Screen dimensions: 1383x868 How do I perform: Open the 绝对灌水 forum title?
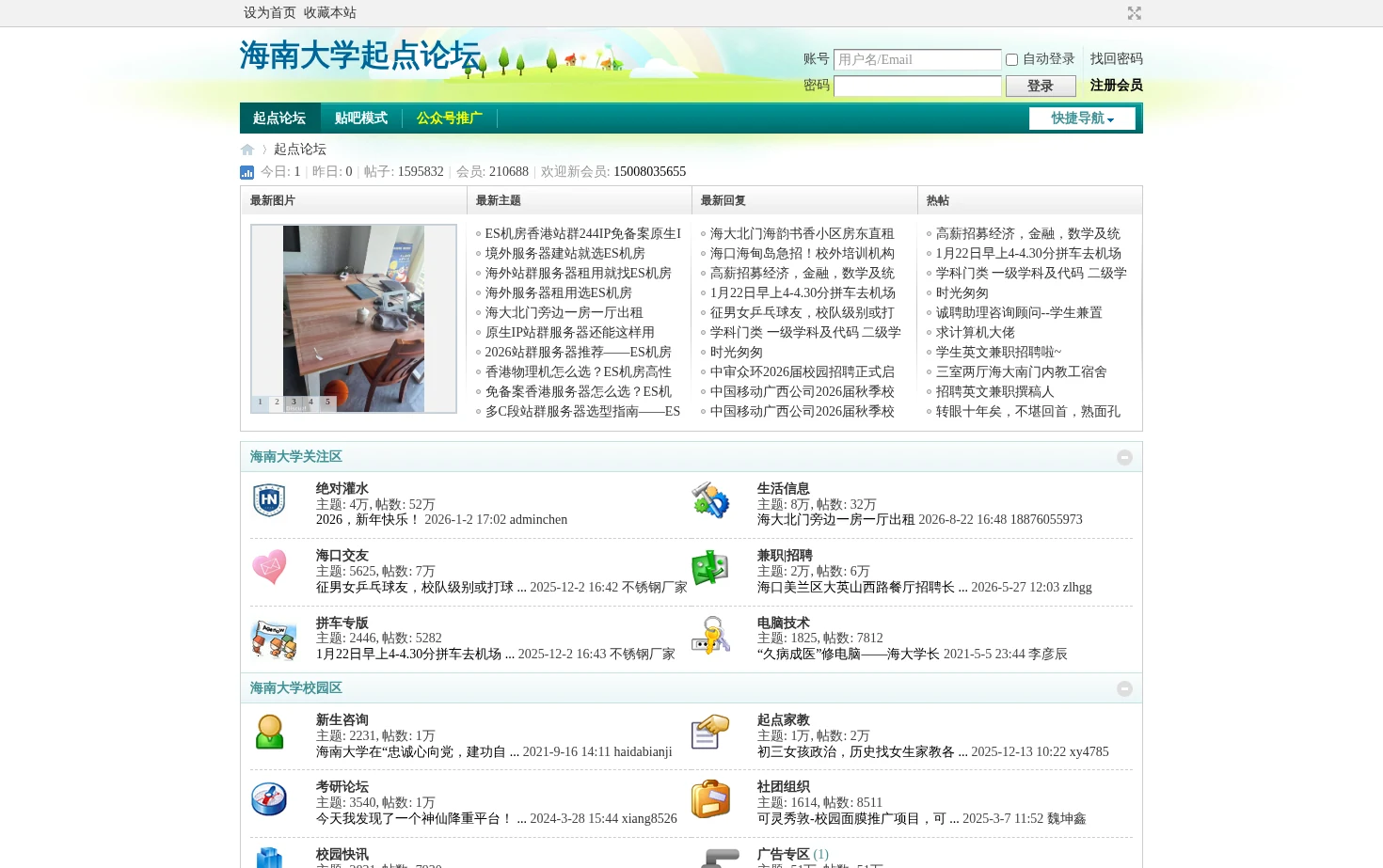pos(342,488)
